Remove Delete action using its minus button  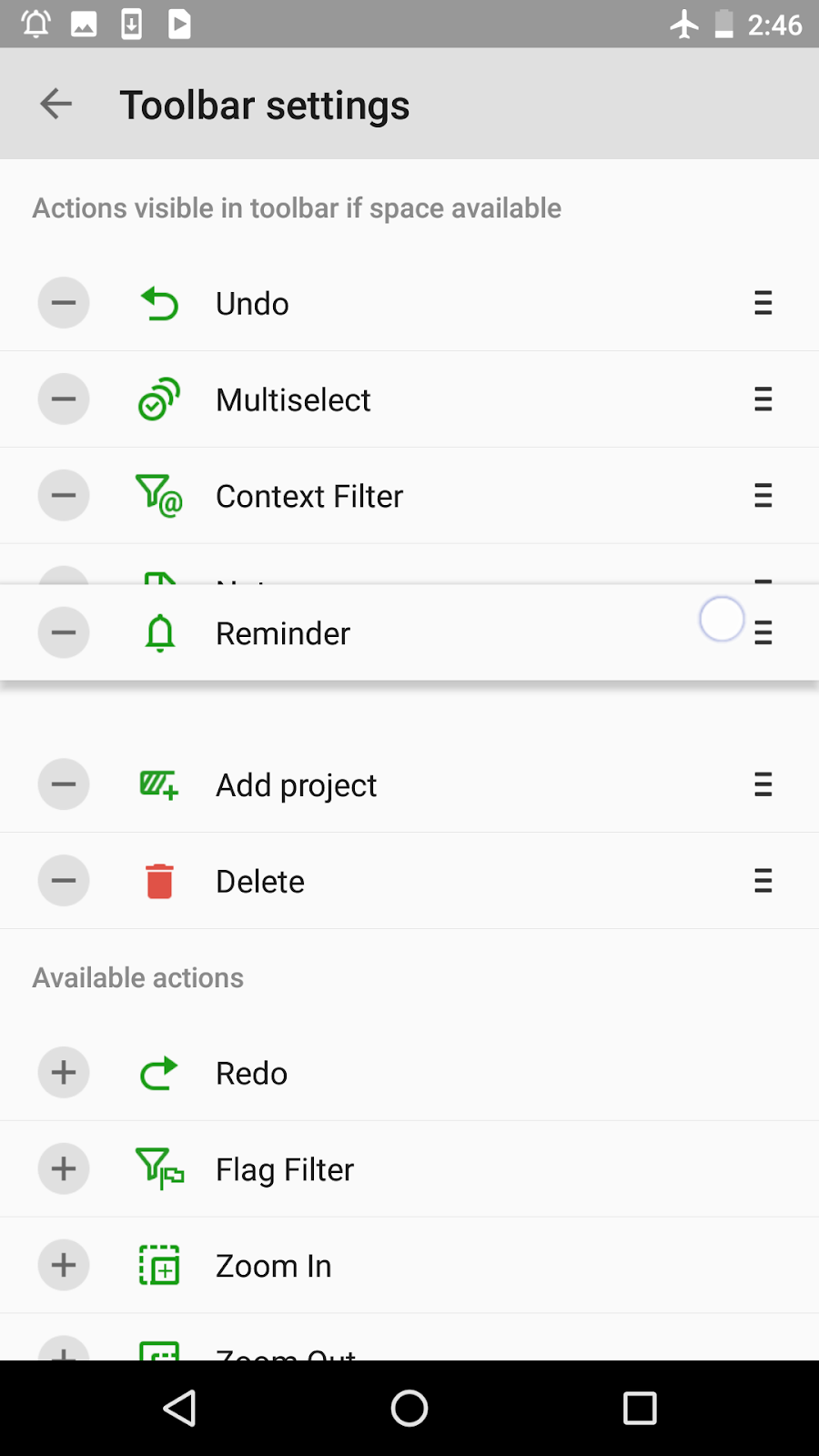coord(64,881)
